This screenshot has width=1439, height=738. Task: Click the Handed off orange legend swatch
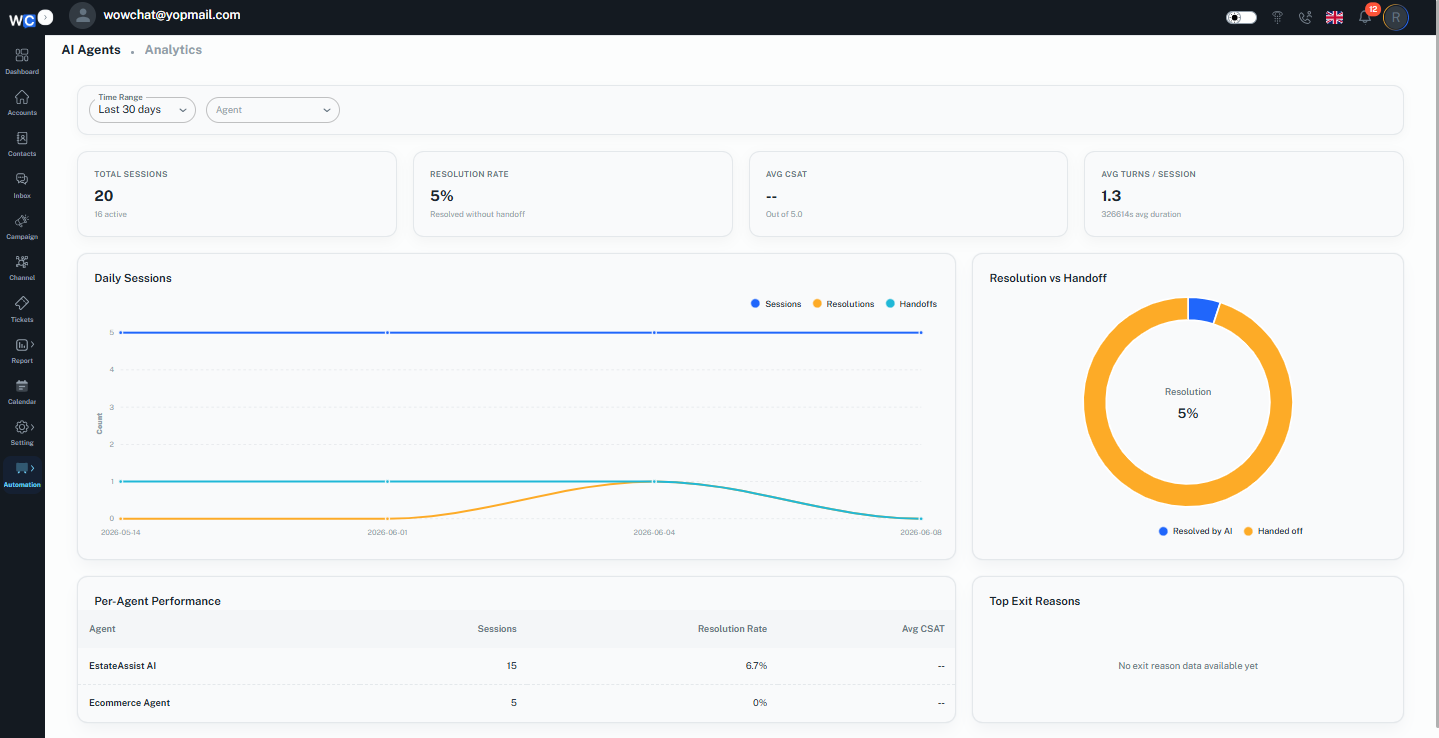pyautogui.click(x=1248, y=531)
